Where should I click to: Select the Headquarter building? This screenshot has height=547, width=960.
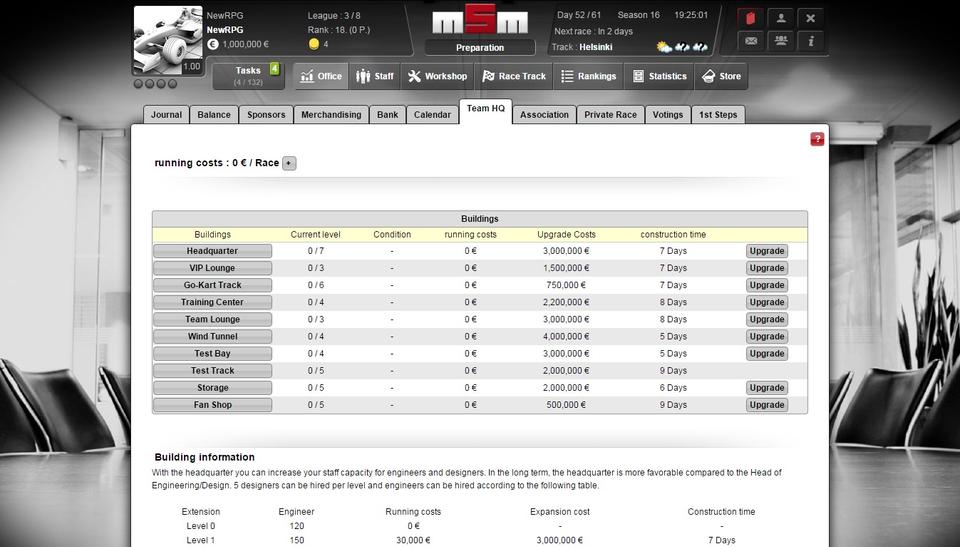point(212,251)
